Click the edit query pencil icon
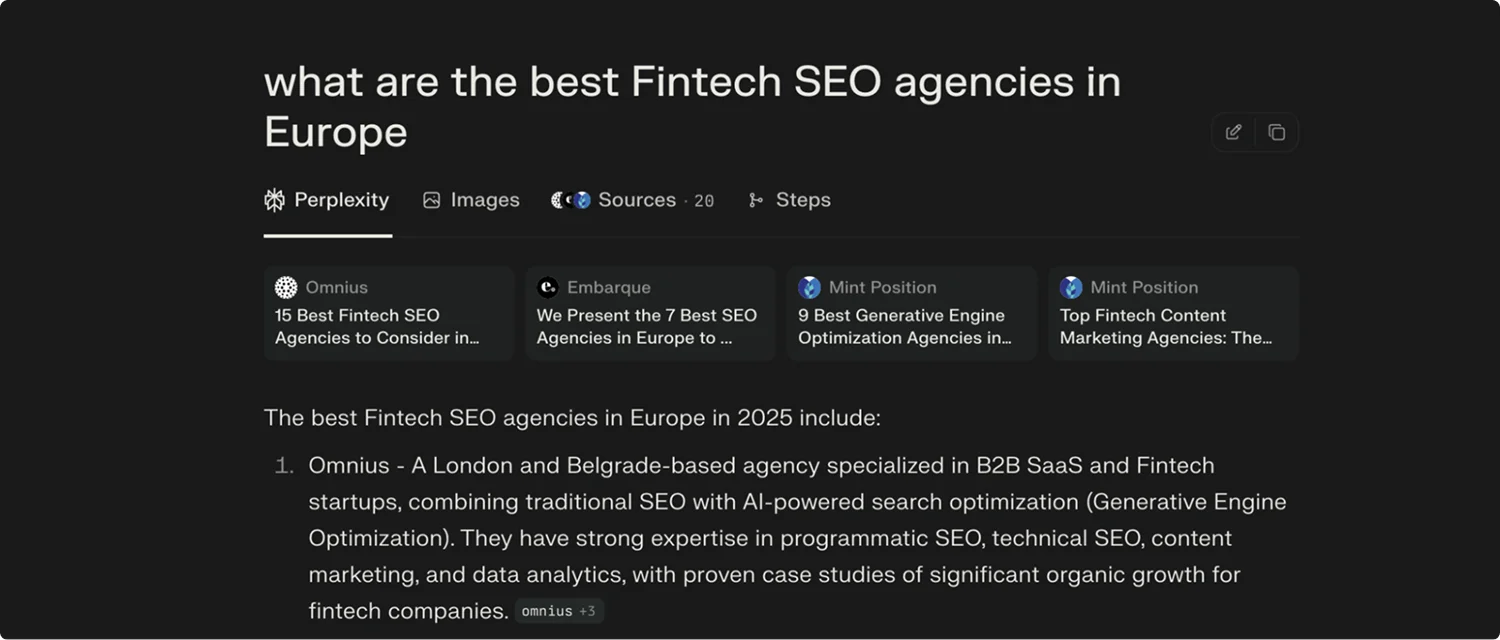 (1233, 132)
